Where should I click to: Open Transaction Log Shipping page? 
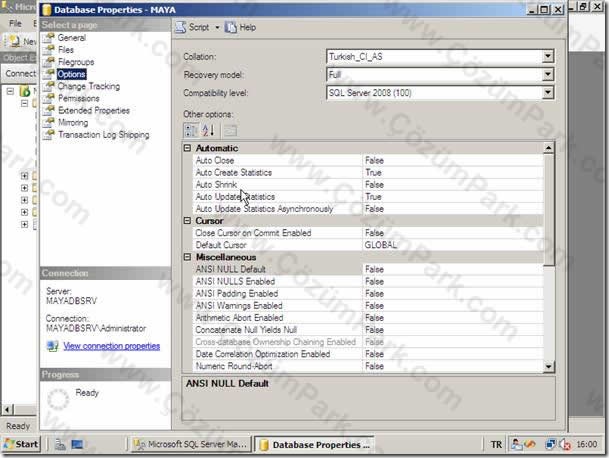pyautogui.click(x=104, y=134)
